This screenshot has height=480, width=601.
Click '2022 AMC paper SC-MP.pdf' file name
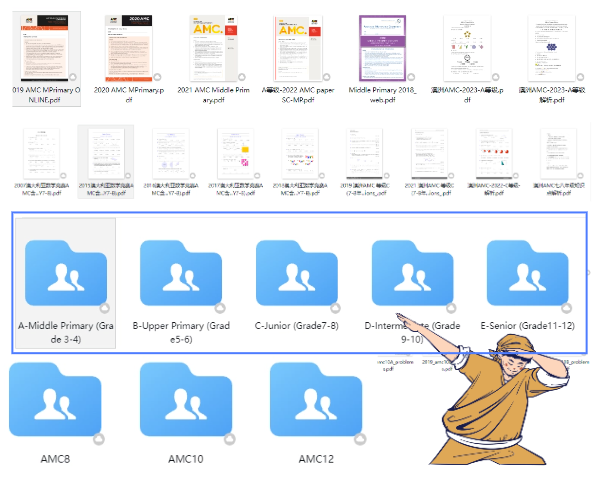(298, 95)
